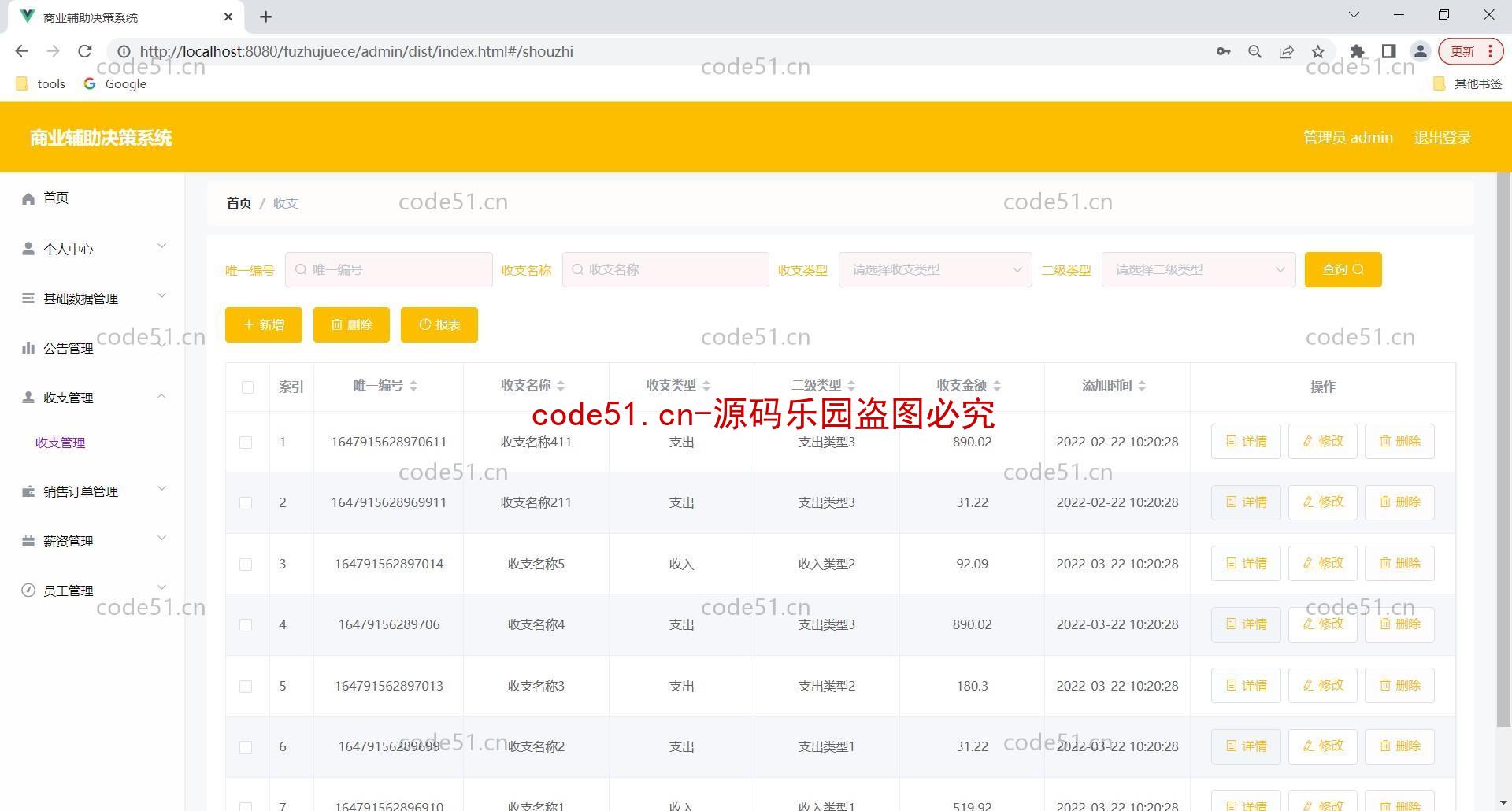Collapse the 收支管理 menu chevron
The image size is (1512, 811).
[161, 395]
